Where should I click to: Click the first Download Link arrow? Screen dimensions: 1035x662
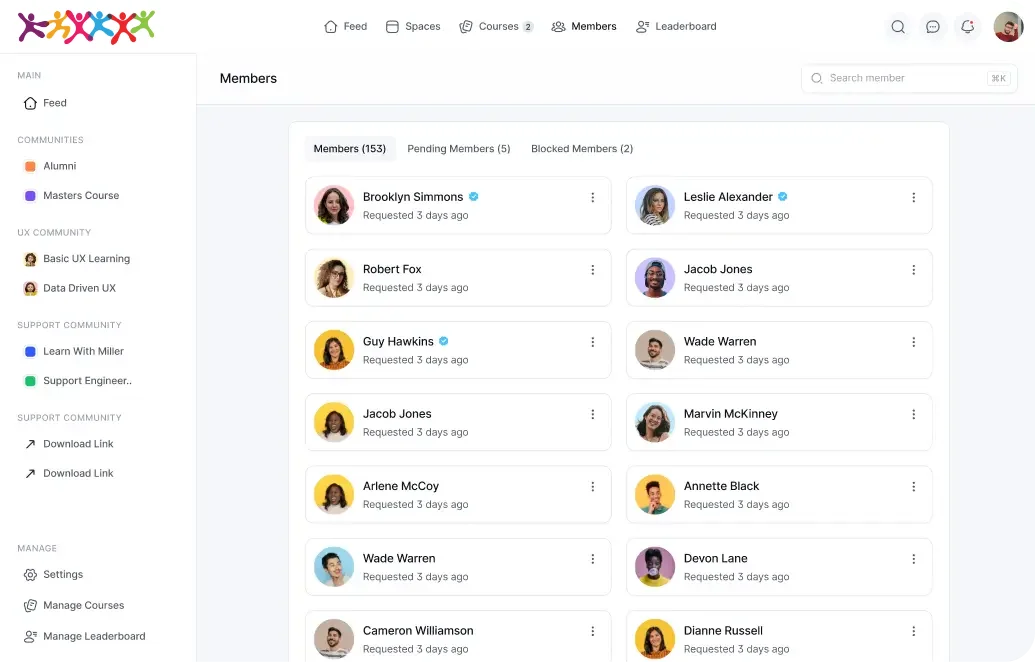click(30, 444)
